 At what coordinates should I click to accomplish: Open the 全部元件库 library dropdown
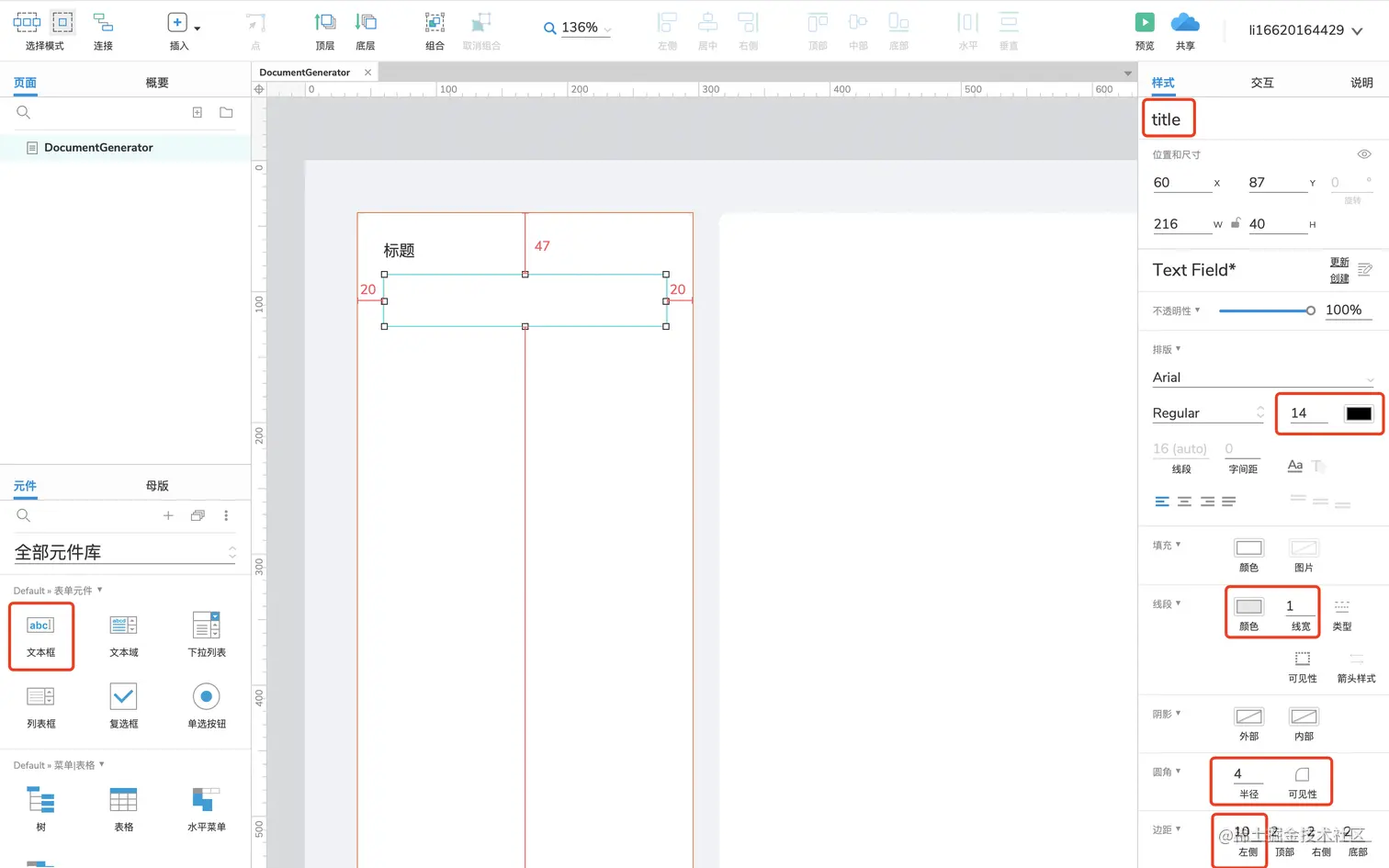click(124, 552)
